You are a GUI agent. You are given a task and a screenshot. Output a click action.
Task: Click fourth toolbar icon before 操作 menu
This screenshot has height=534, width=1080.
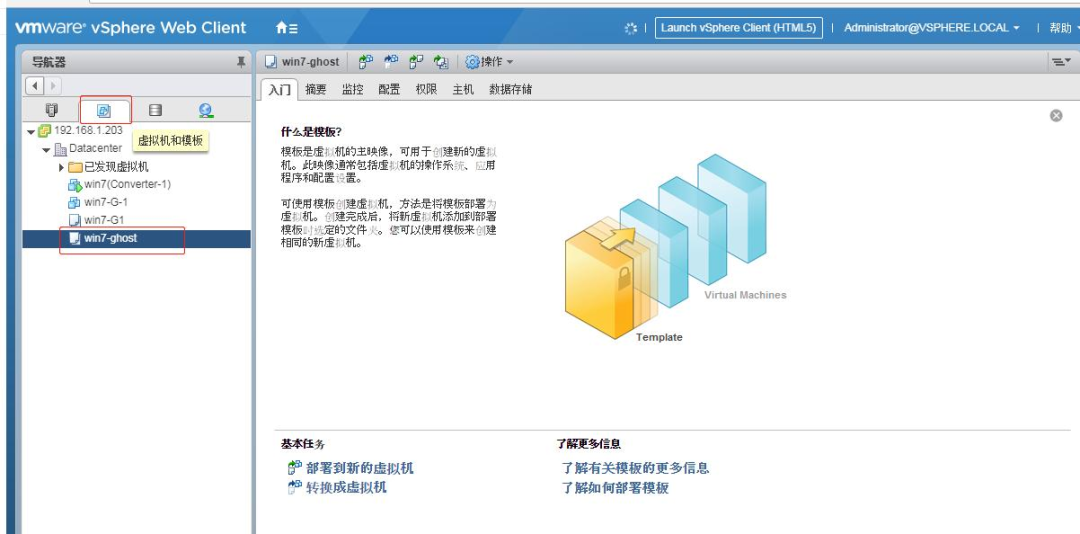[x=440, y=62]
